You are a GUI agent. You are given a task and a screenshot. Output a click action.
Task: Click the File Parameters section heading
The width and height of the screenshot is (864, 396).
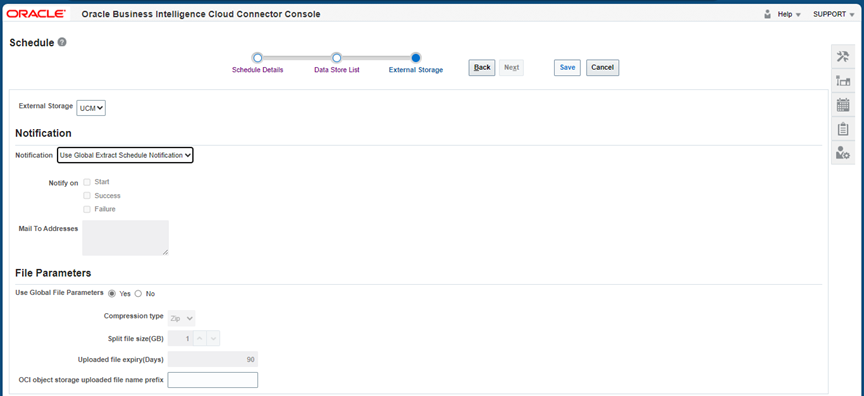[x=53, y=273]
